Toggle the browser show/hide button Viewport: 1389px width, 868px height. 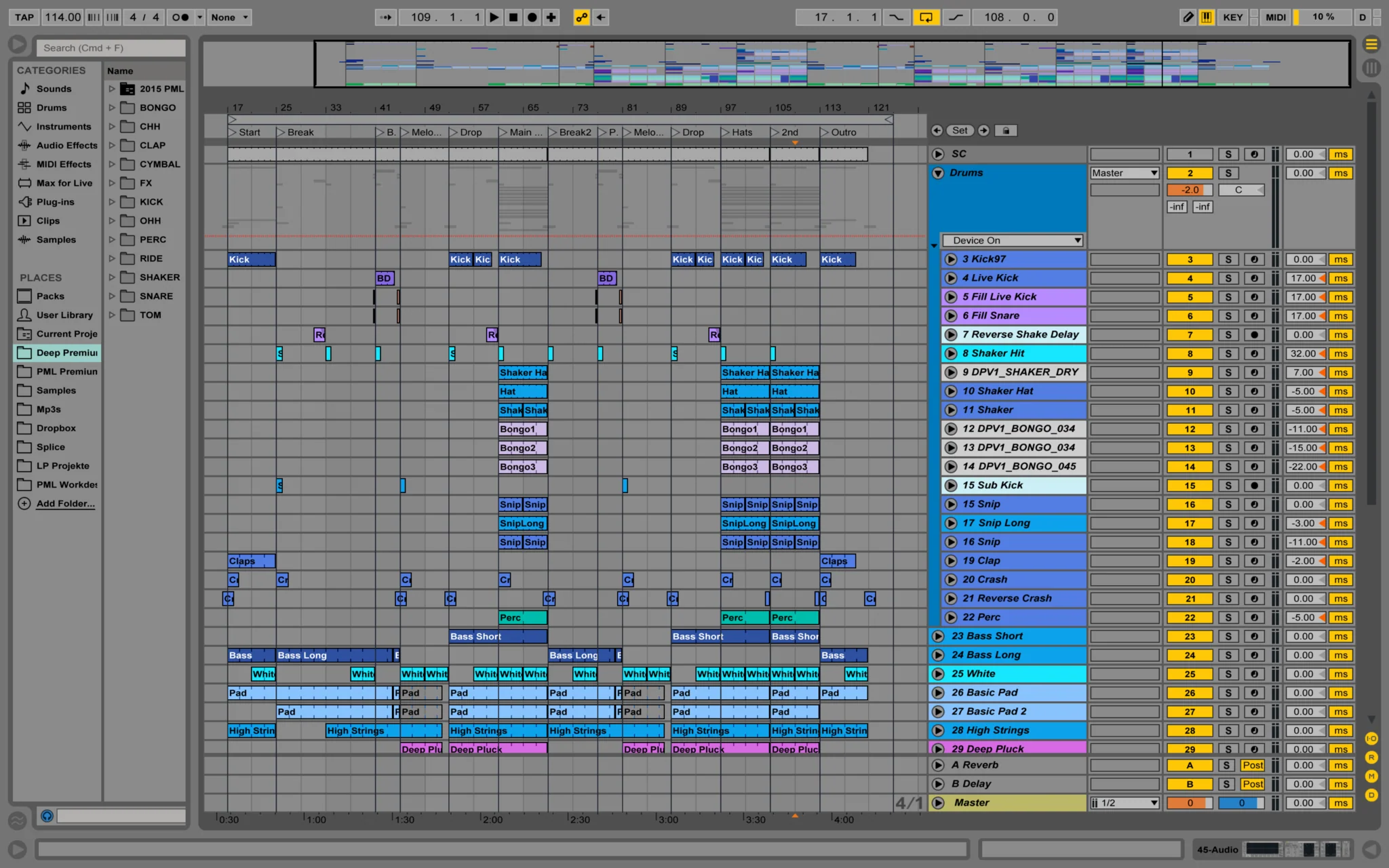(17, 45)
